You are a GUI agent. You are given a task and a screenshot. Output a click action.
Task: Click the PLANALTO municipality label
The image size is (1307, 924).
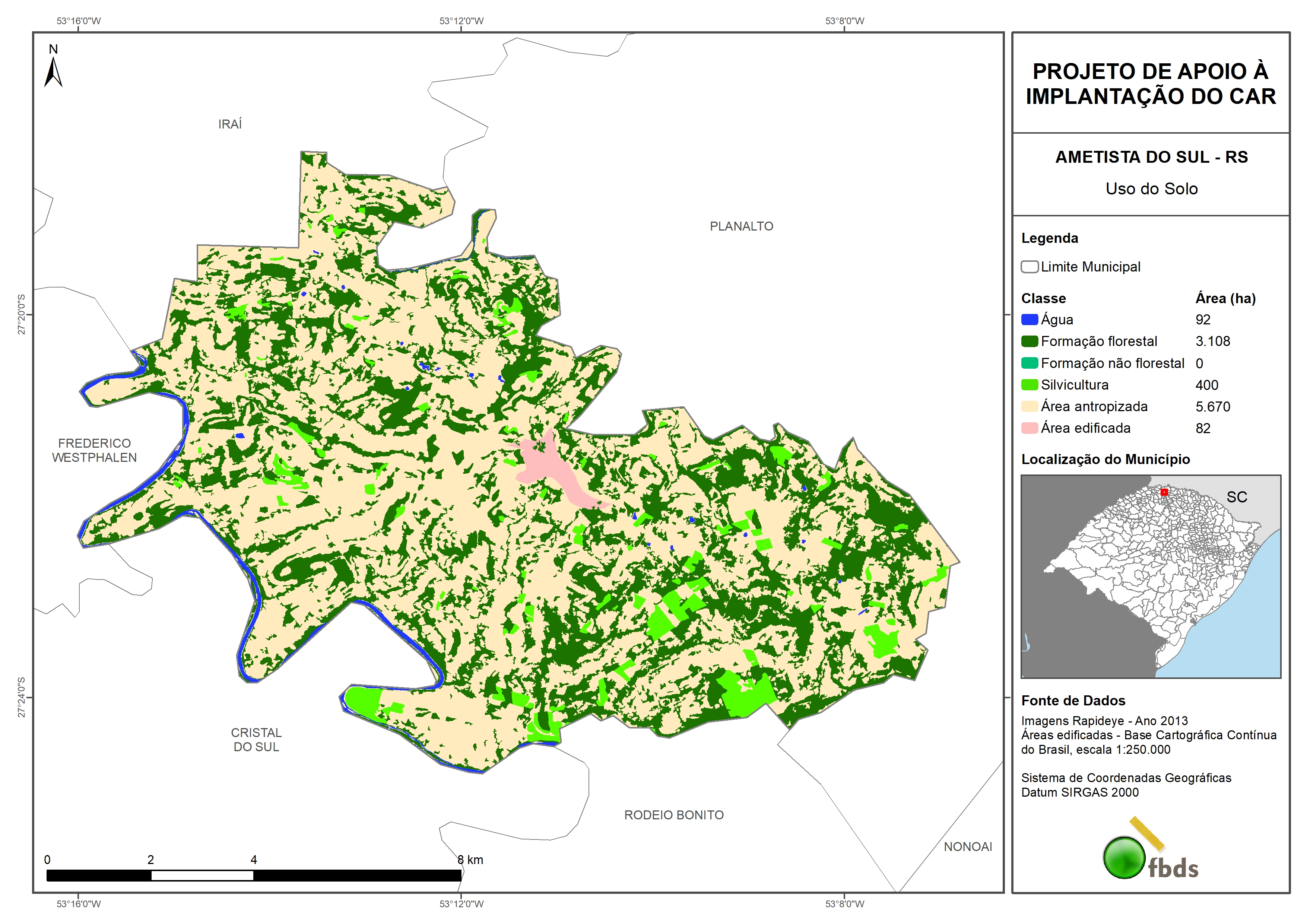coord(741,226)
